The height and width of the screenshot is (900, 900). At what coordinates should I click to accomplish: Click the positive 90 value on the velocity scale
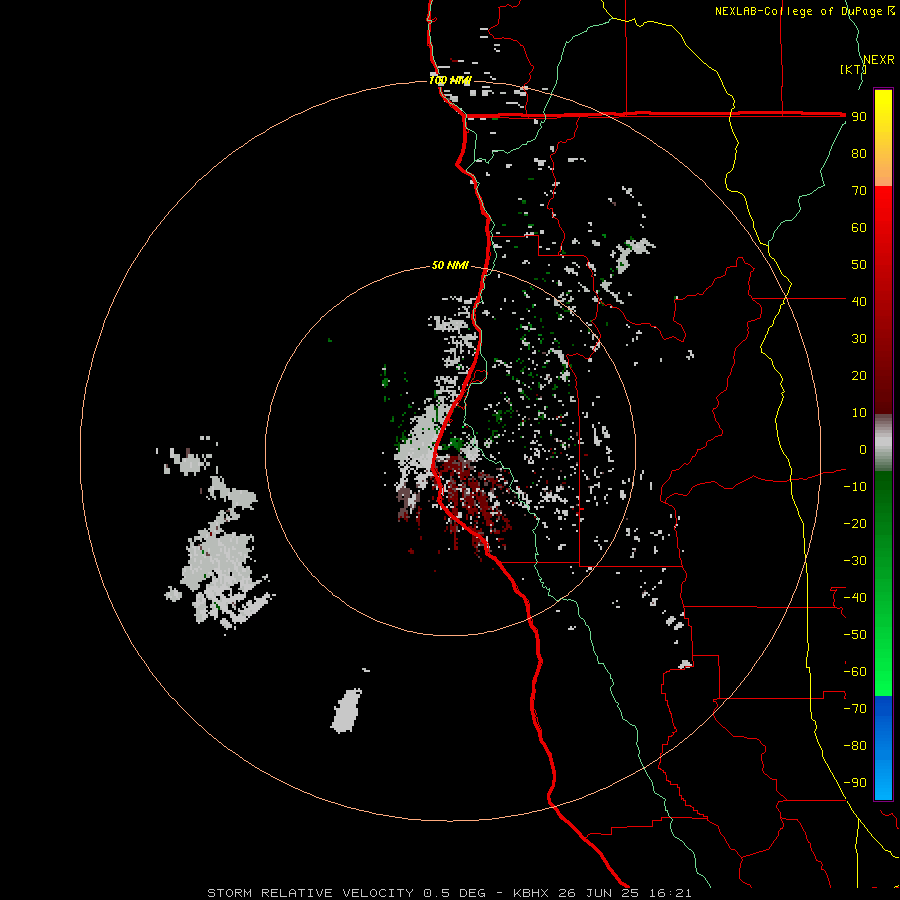point(859,117)
